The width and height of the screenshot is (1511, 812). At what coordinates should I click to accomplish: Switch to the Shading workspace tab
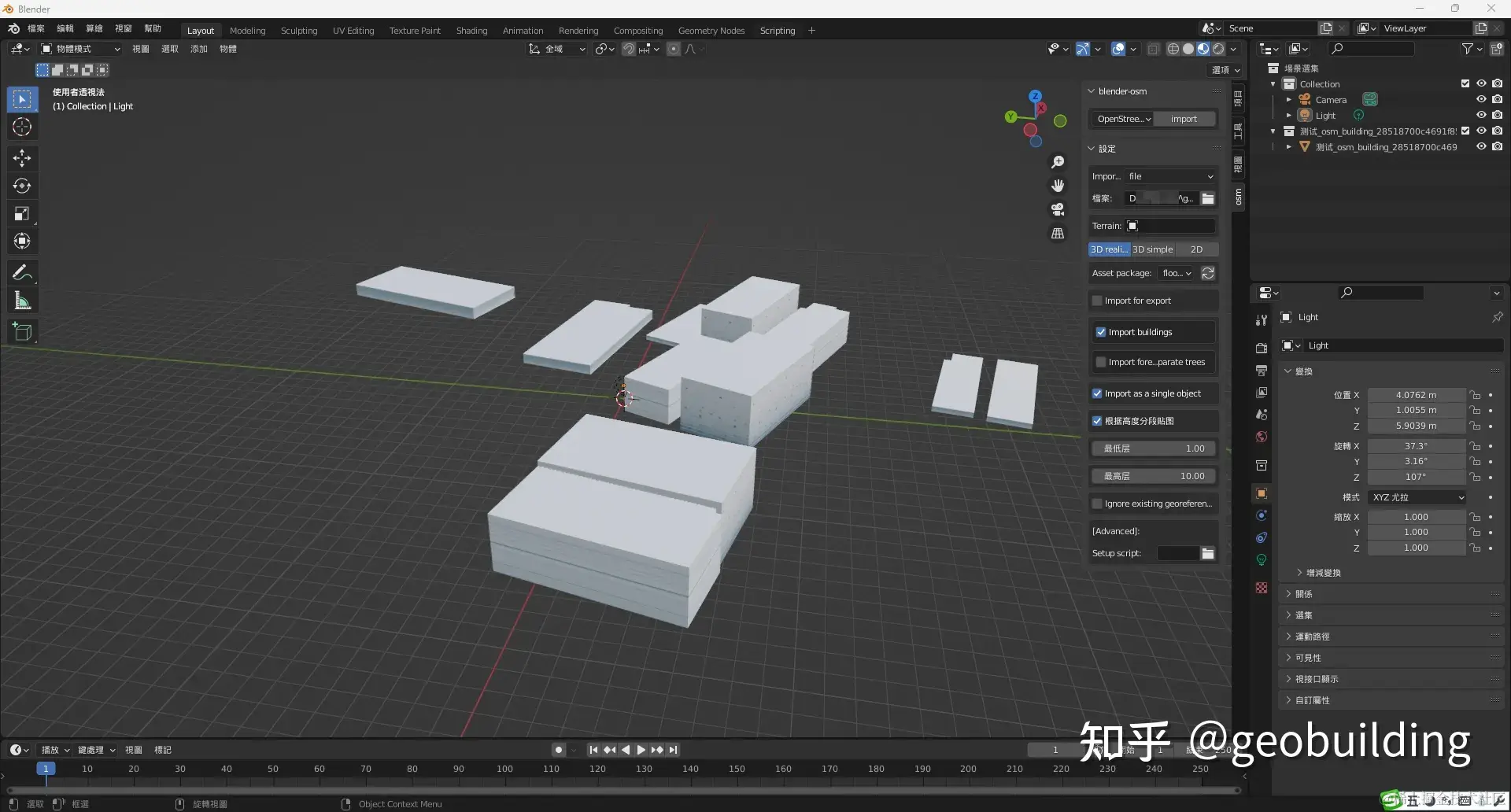(x=471, y=31)
